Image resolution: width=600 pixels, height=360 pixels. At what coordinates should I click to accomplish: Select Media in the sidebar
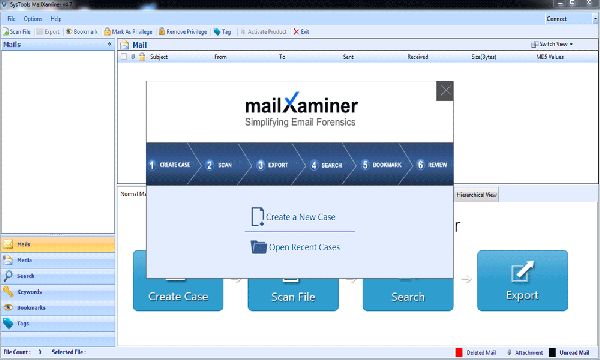click(x=58, y=260)
